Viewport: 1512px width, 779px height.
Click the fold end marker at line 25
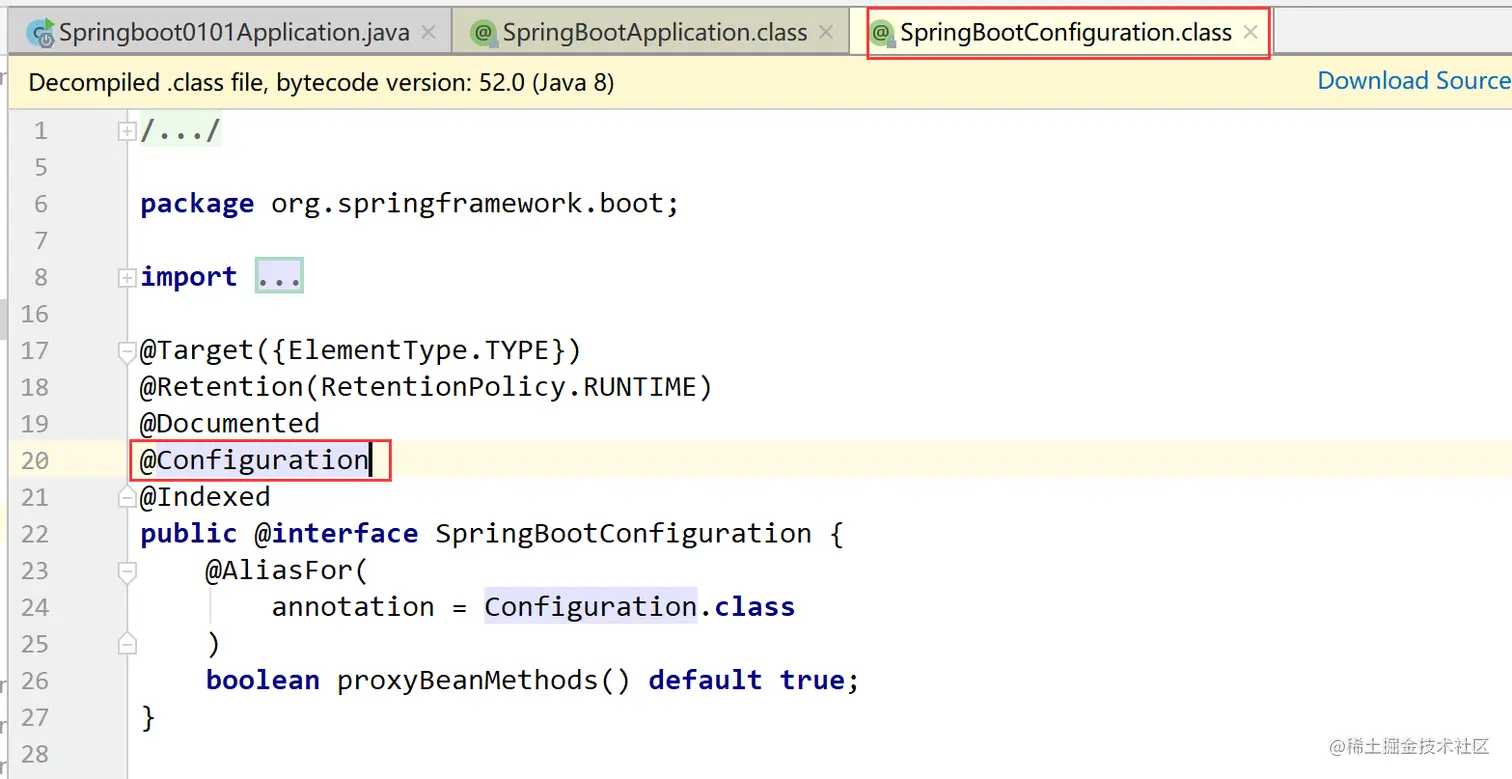click(126, 644)
